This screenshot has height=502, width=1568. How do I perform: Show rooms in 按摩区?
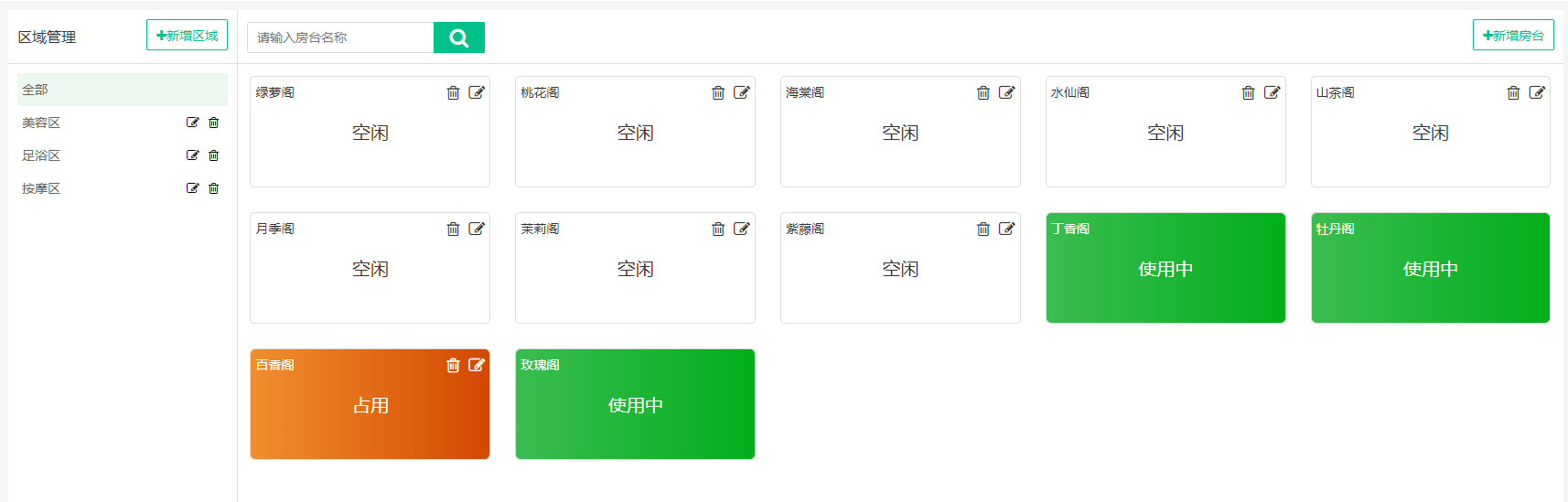click(41, 188)
